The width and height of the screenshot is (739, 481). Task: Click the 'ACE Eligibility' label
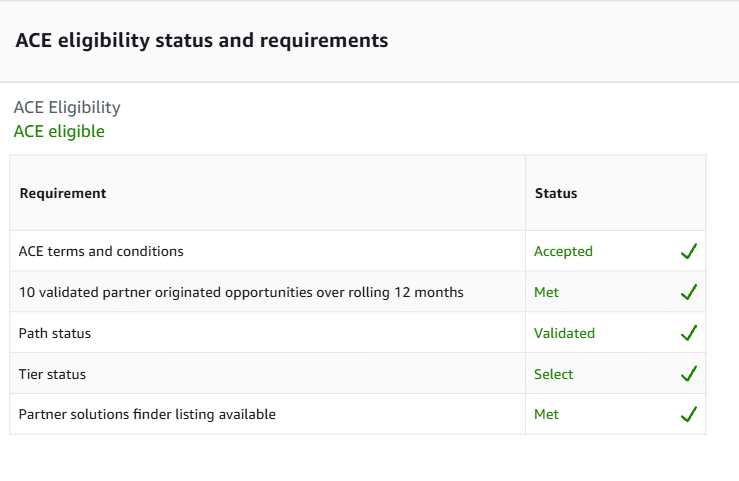pyautogui.click(x=67, y=107)
